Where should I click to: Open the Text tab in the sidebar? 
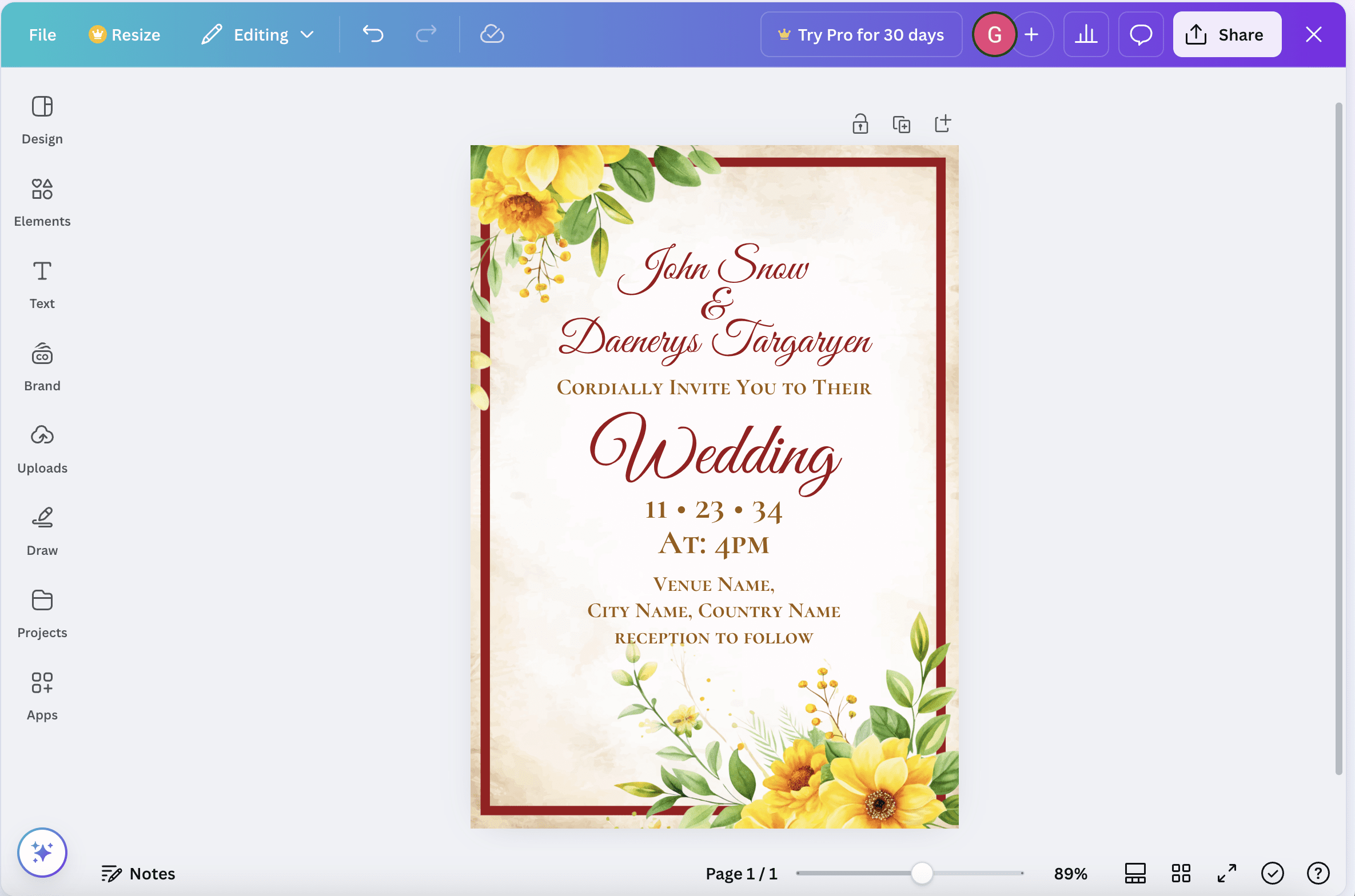42,285
